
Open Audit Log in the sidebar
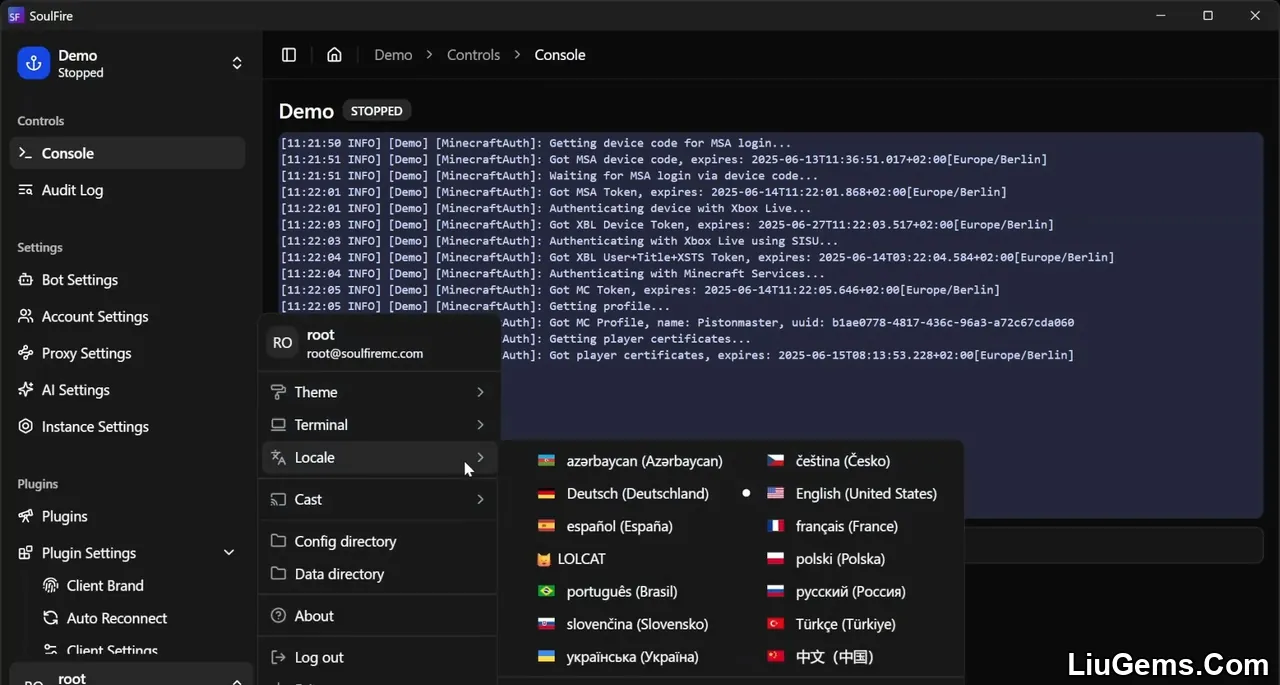[127, 190]
